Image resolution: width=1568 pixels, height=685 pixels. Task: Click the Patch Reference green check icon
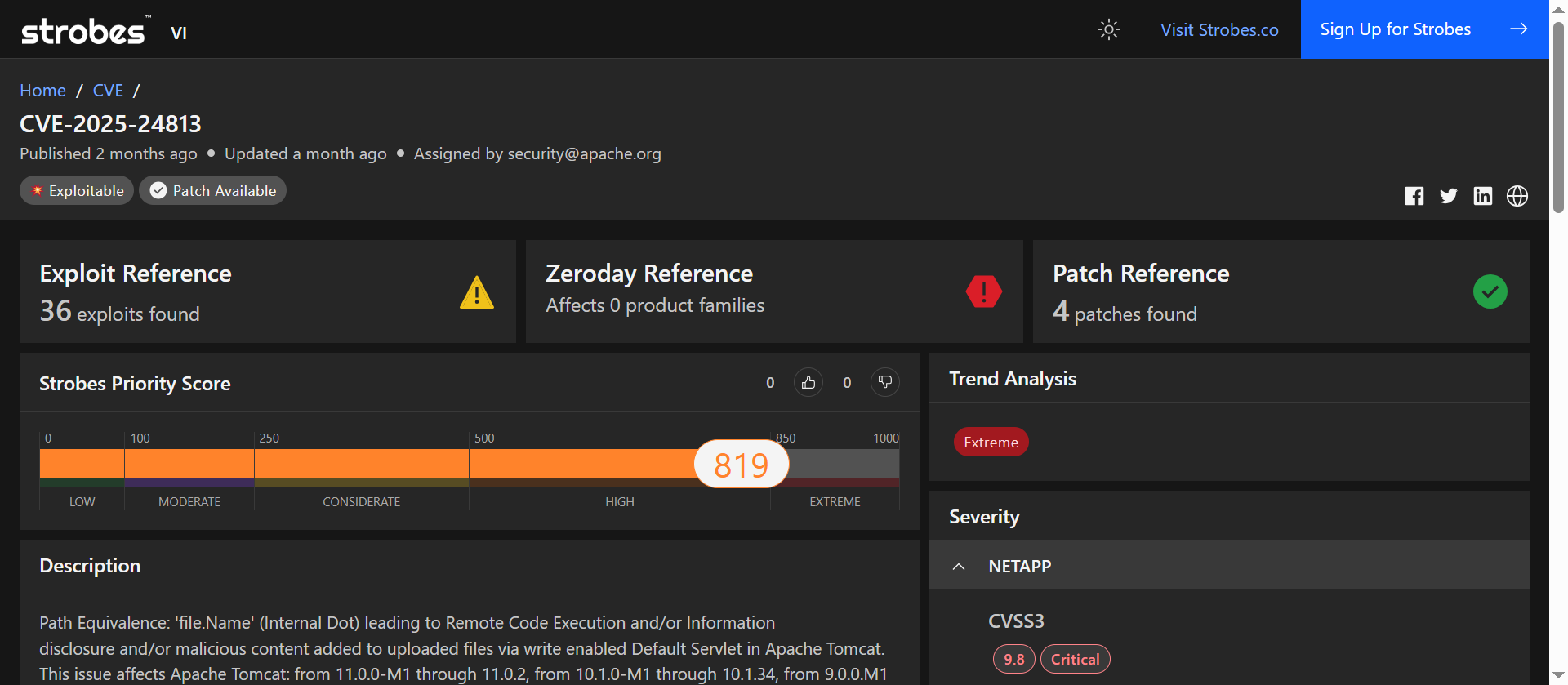click(1490, 291)
